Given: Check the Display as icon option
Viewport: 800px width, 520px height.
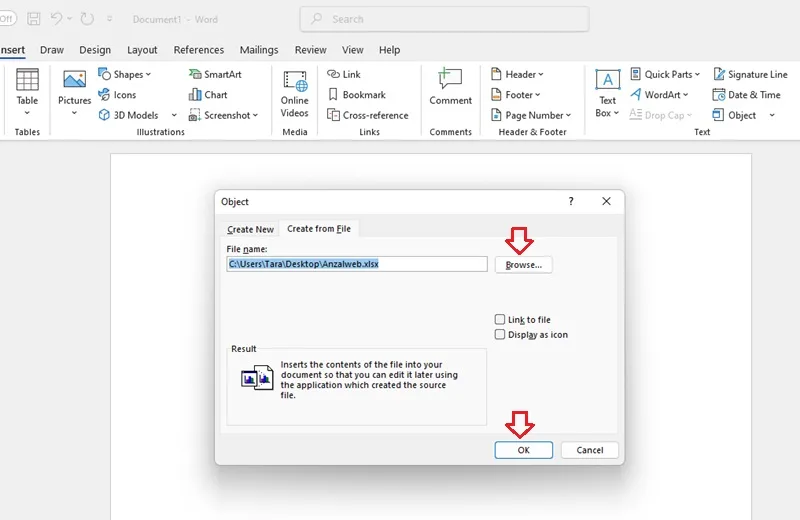Looking at the screenshot, I should (x=500, y=334).
